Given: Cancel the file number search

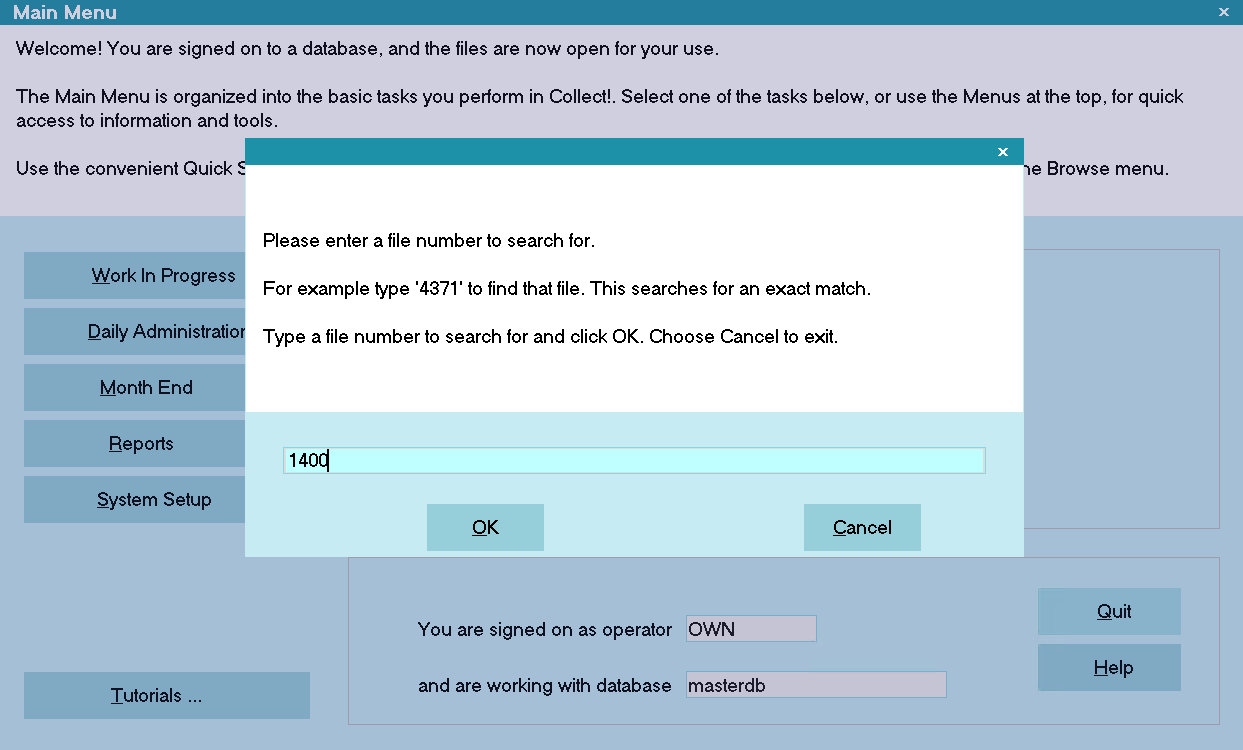Looking at the screenshot, I should 862,527.
